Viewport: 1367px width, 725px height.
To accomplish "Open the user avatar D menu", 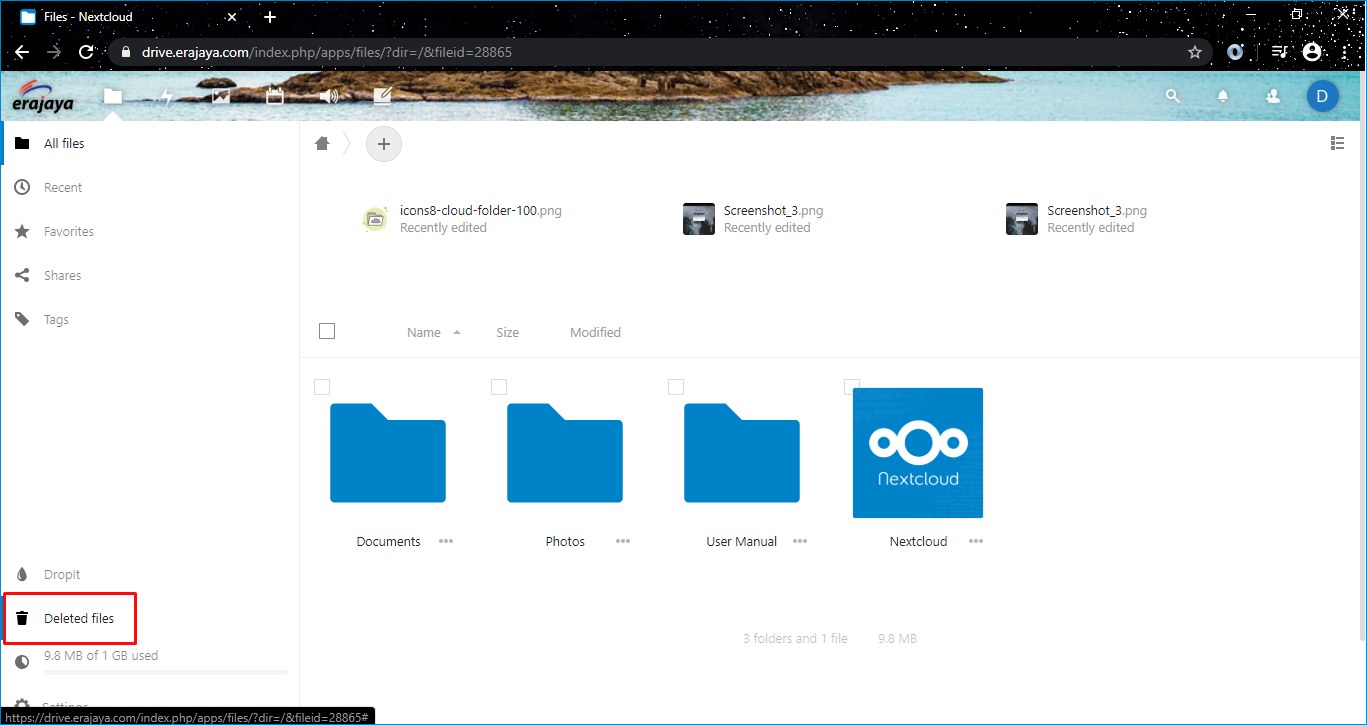I will point(1322,96).
